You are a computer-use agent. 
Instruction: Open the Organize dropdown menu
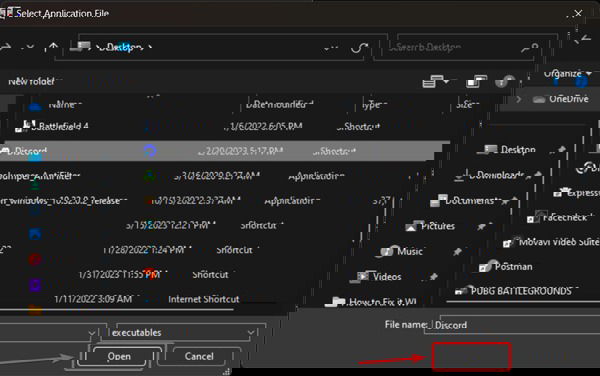tap(567, 73)
